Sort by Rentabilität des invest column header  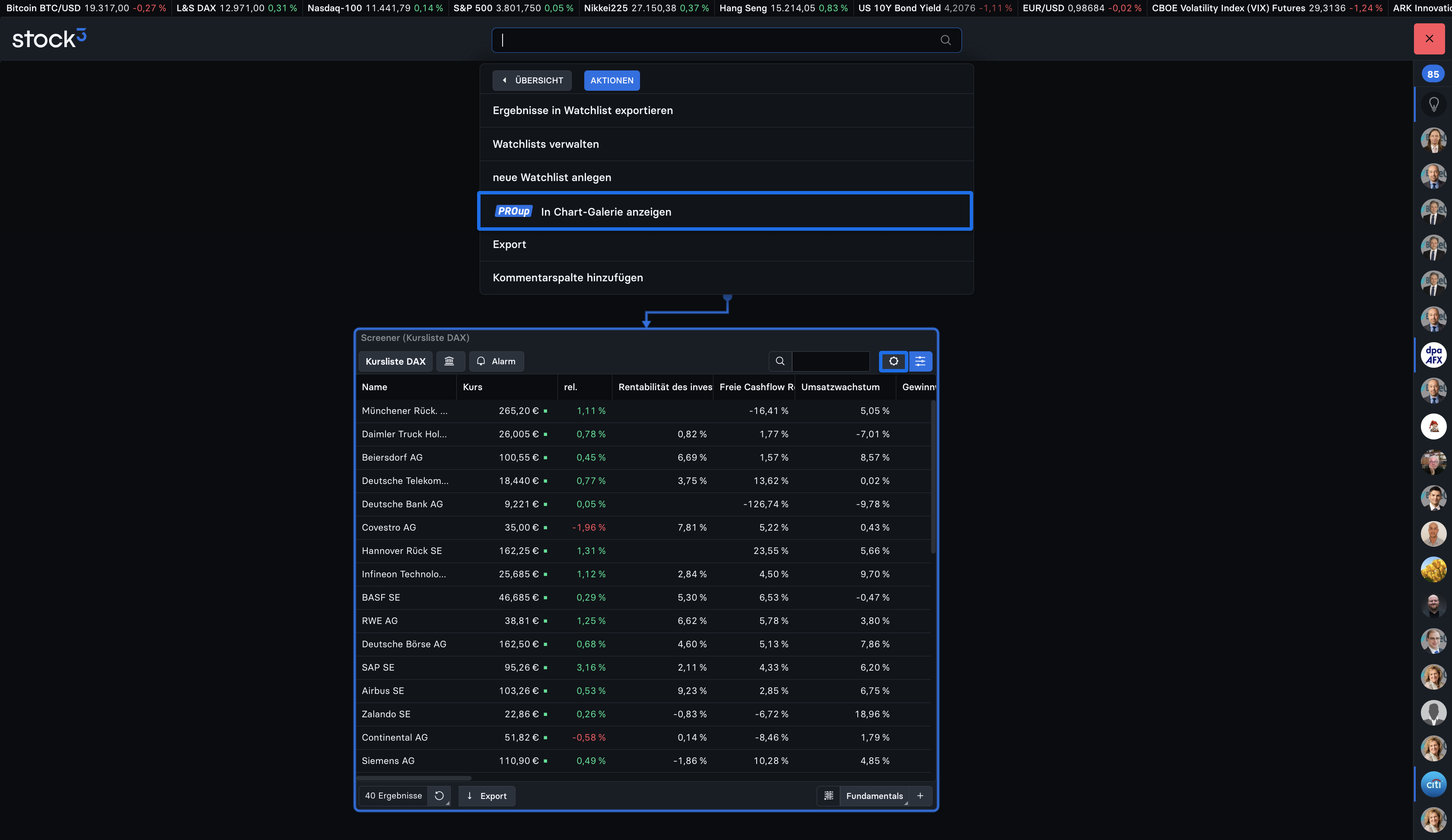tap(662, 387)
